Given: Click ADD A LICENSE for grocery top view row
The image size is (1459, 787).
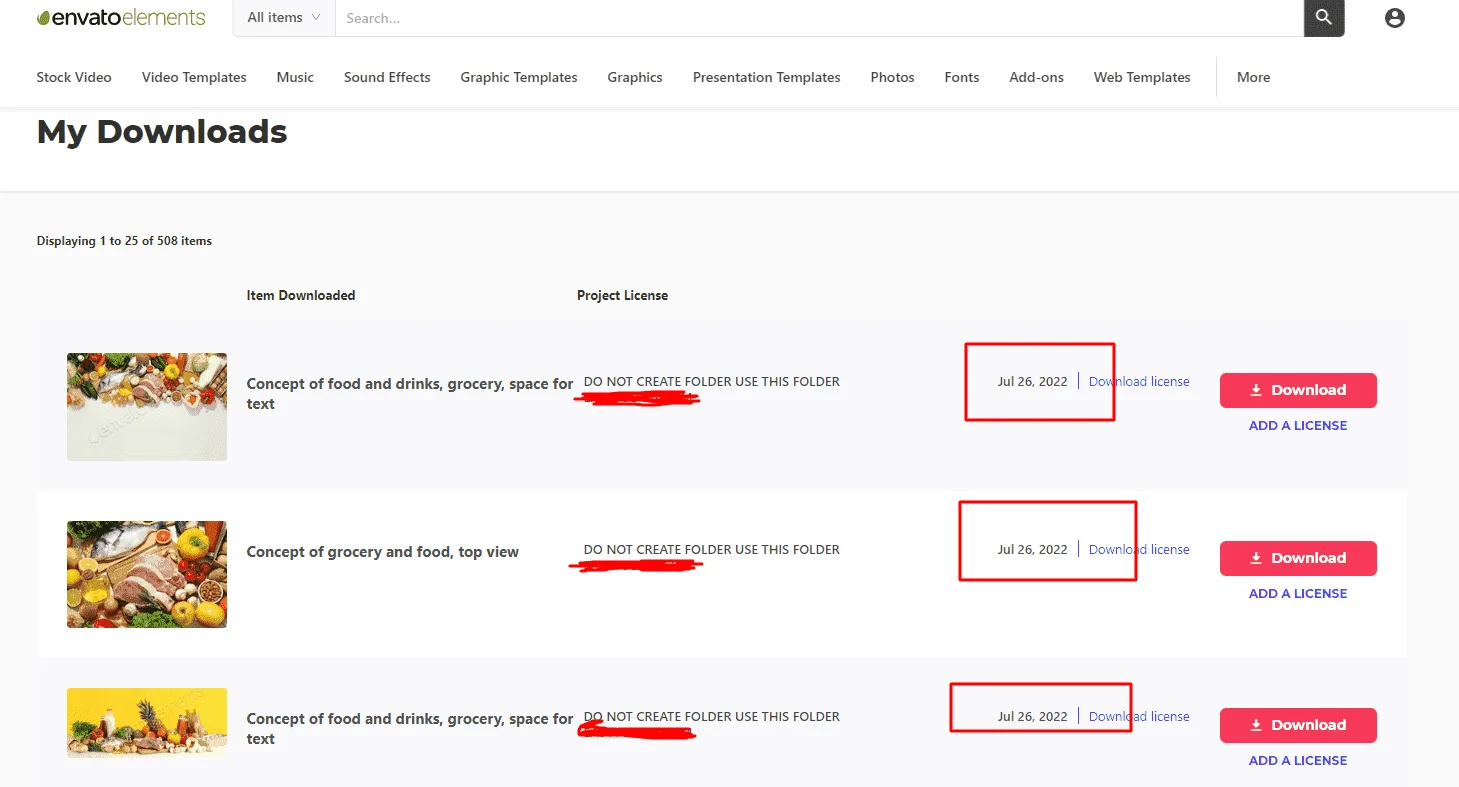Looking at the screenshot, I should point(1298,594).
